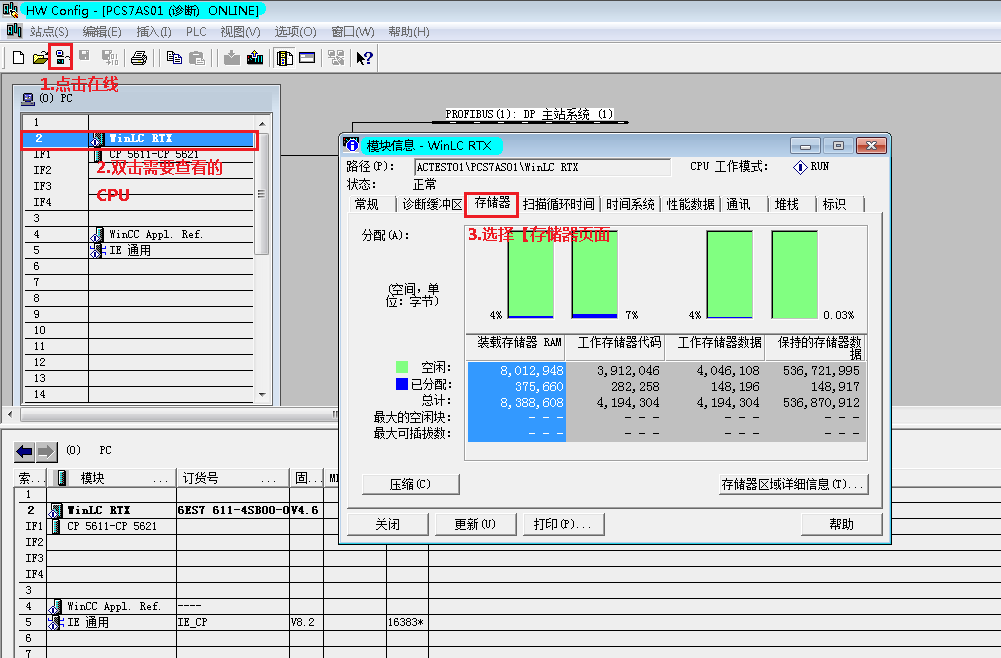Click WinLC RTX module icon in detail table
The image size is (1001, 658).
(x=56, y=510)
